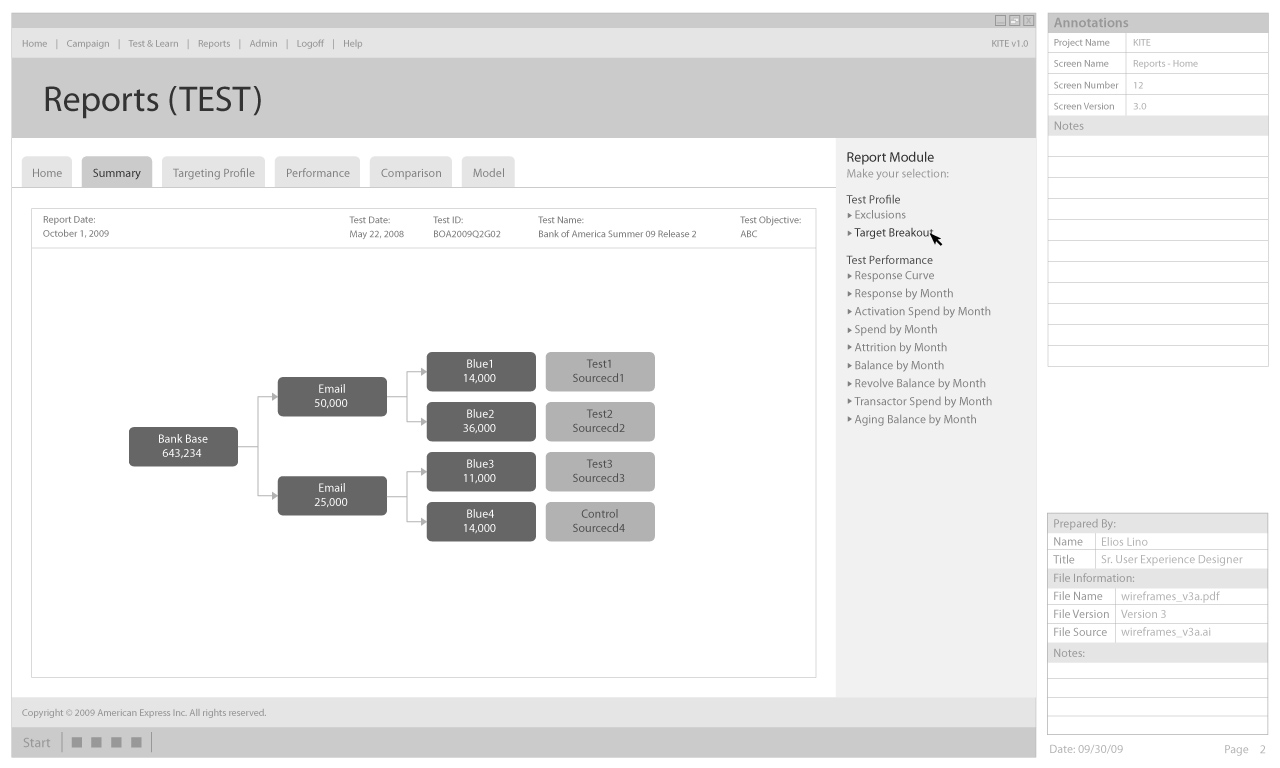Select the Control Sourcecd4 box
Screen dimensions: 1280x768
point(599,521)
